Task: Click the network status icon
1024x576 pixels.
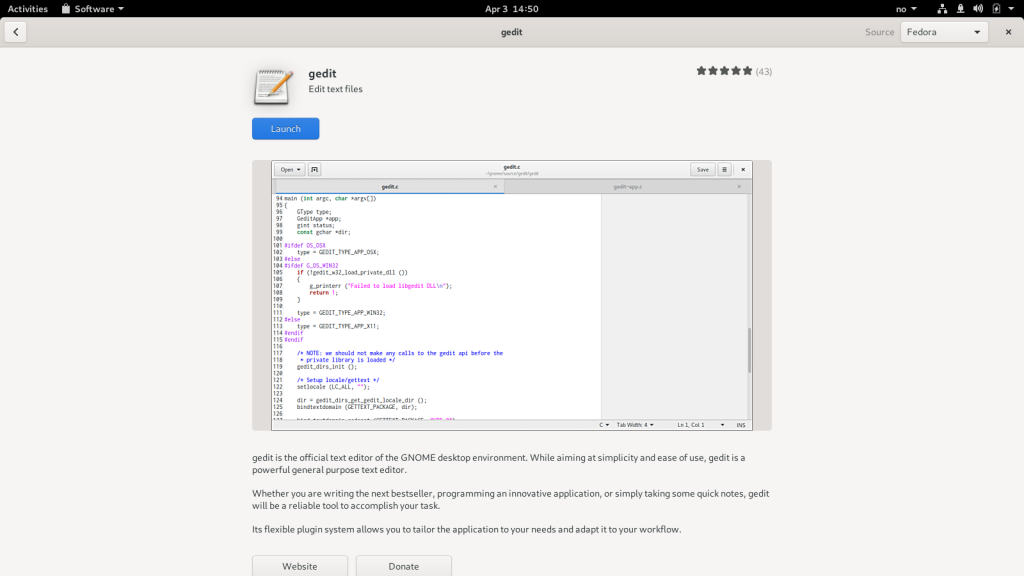Action: (x=942, y=8)
